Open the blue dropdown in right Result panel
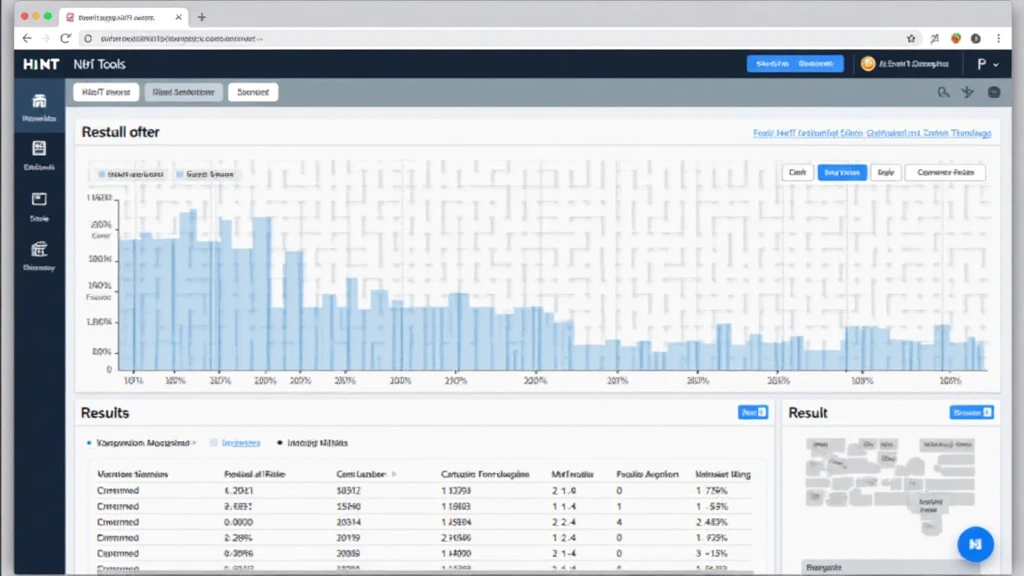Viewport: 1024px width, 576px height. click(x=970, y=412)
